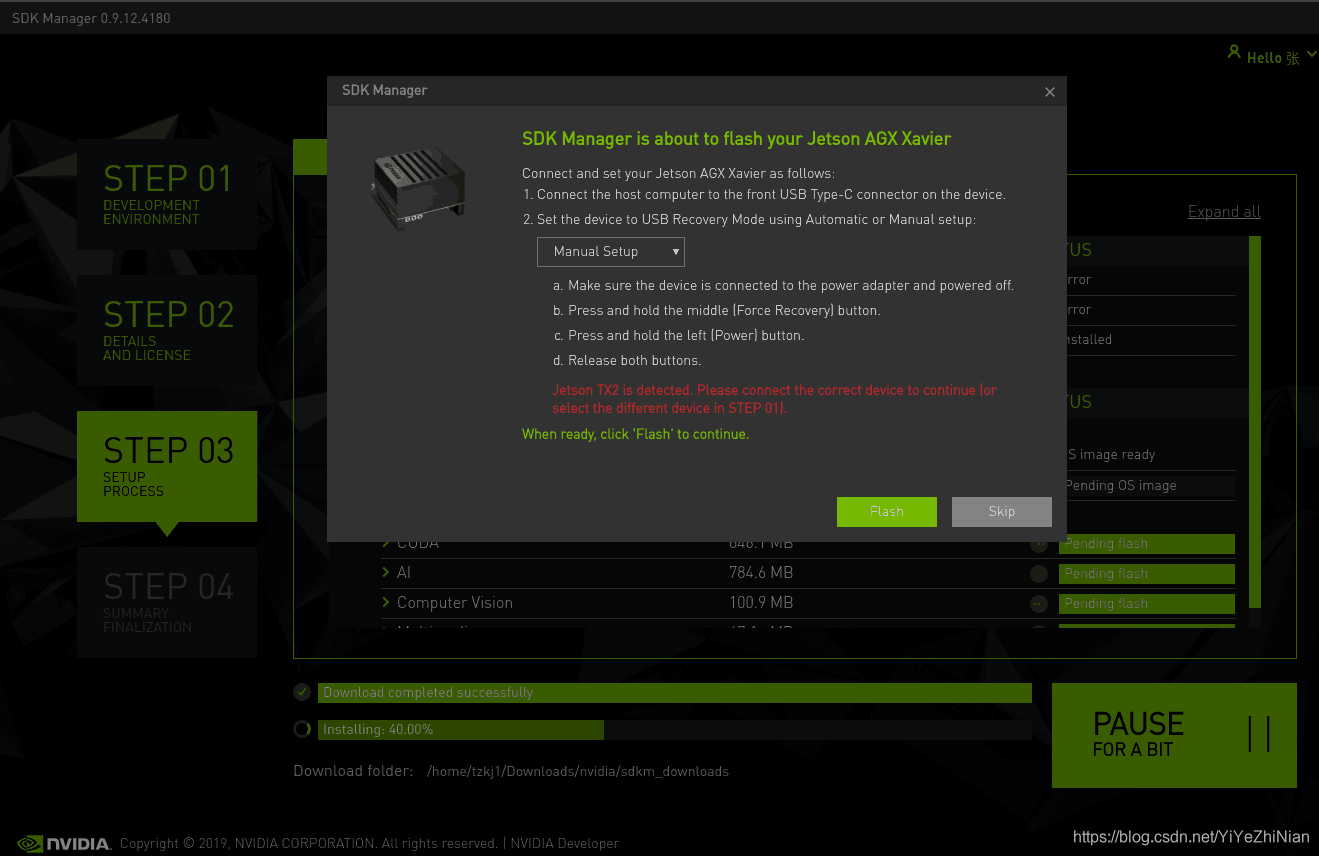The height and width of the screenshot is (856, 1319).
Task: Click the installing spinner icon
Action: (x=302, y=730)
